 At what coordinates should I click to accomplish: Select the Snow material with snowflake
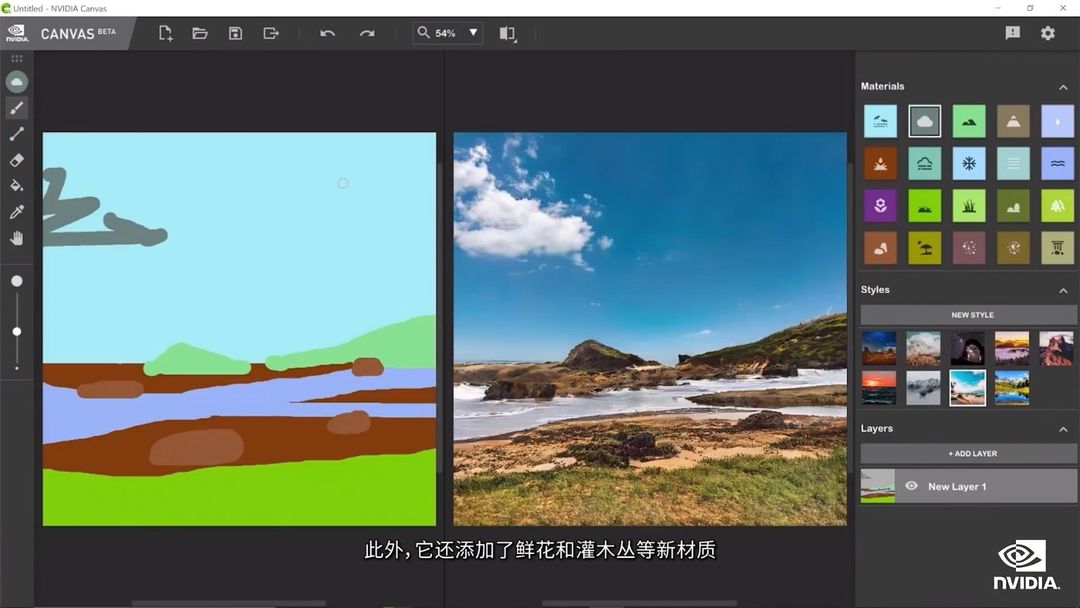[969, 163]
